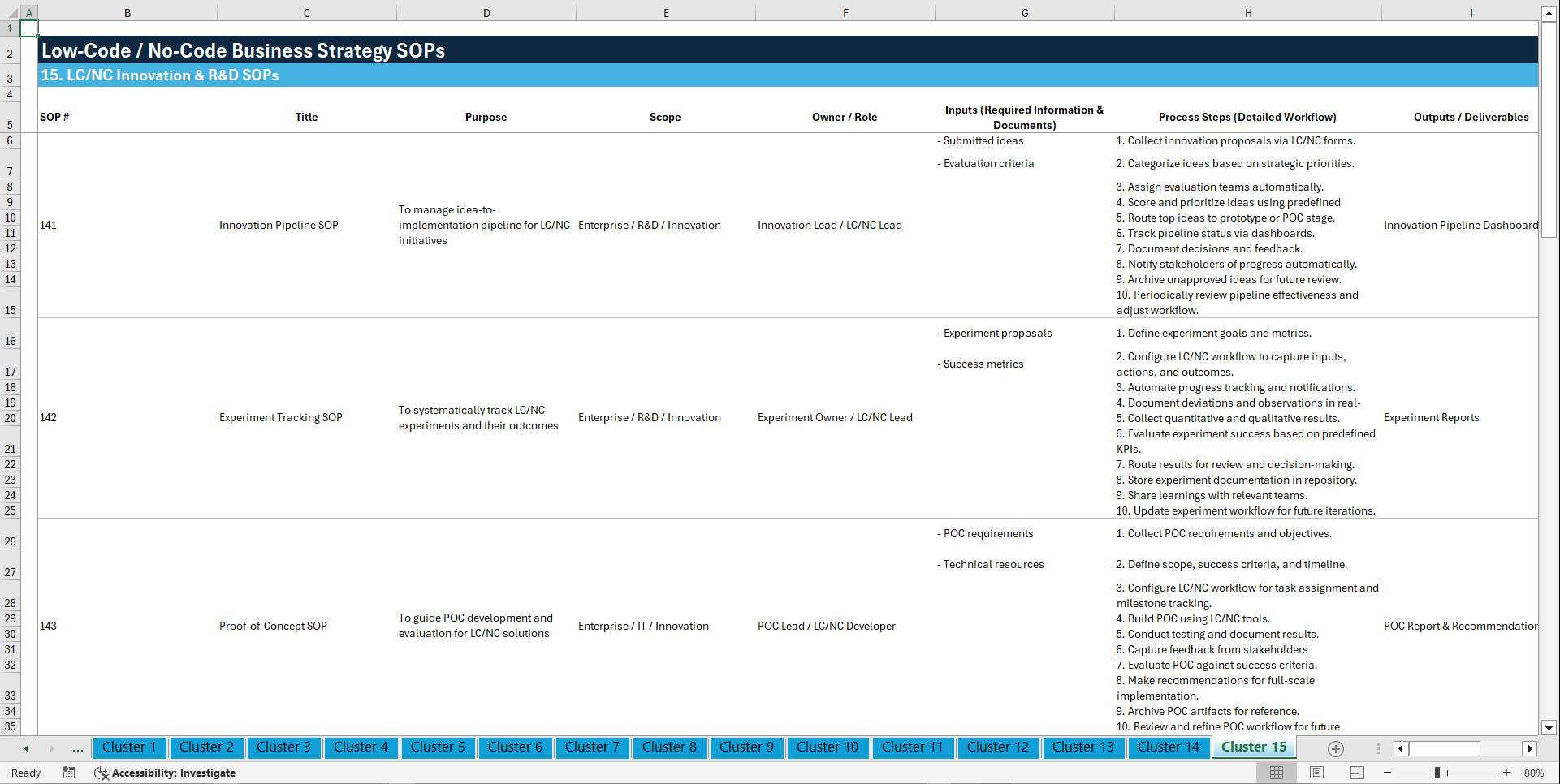This screenshot has height=784, width=1560.
Task: Open Page Break Preview
Action: click(1356, 773)
